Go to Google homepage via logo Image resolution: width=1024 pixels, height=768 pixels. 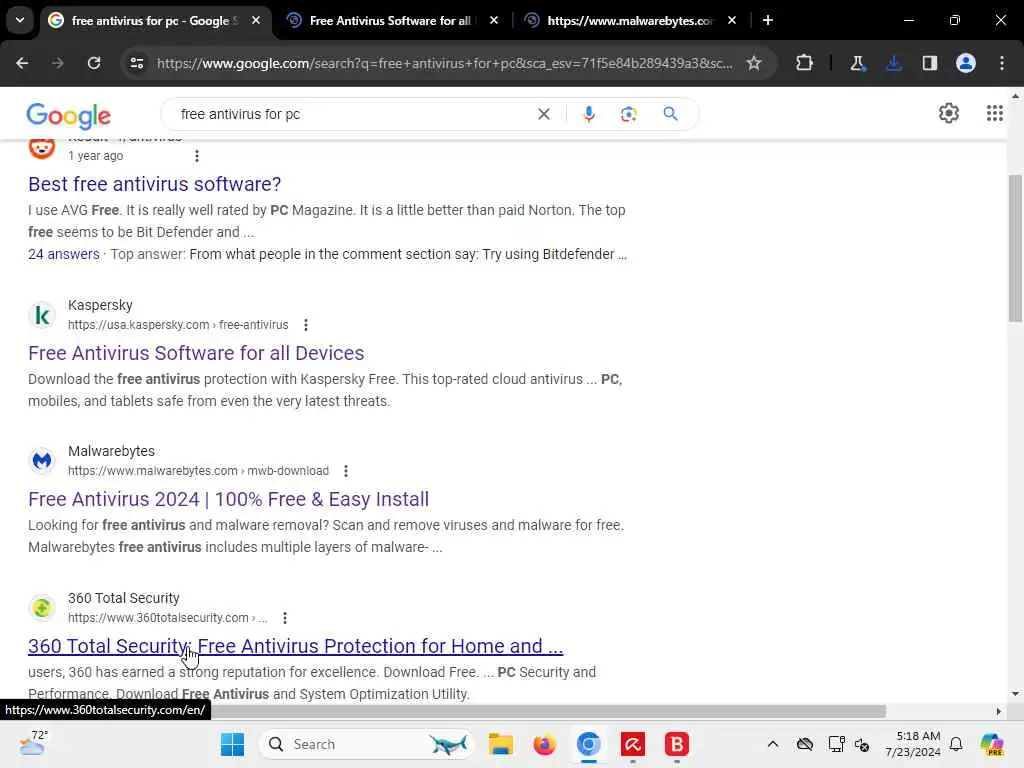pyautogui.click(x=69, y=116)
